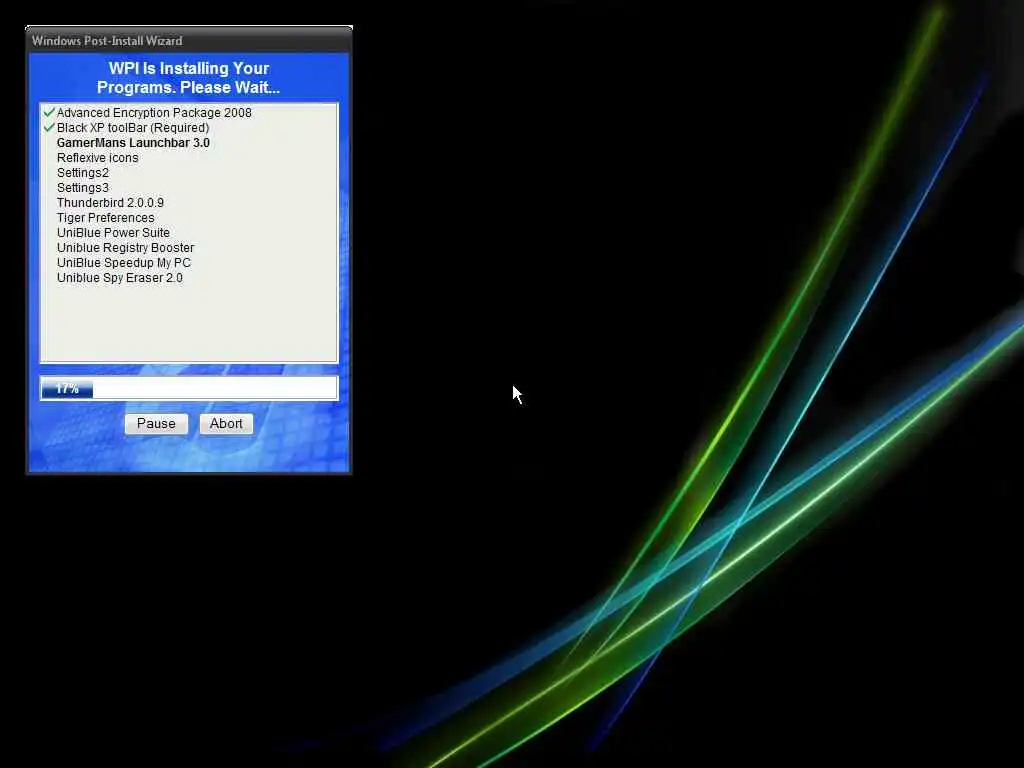This screenshot has height=768, width=1024.
Task: Click the Settings2 list item
Action: pyautogui.click(x=83, y=172)
